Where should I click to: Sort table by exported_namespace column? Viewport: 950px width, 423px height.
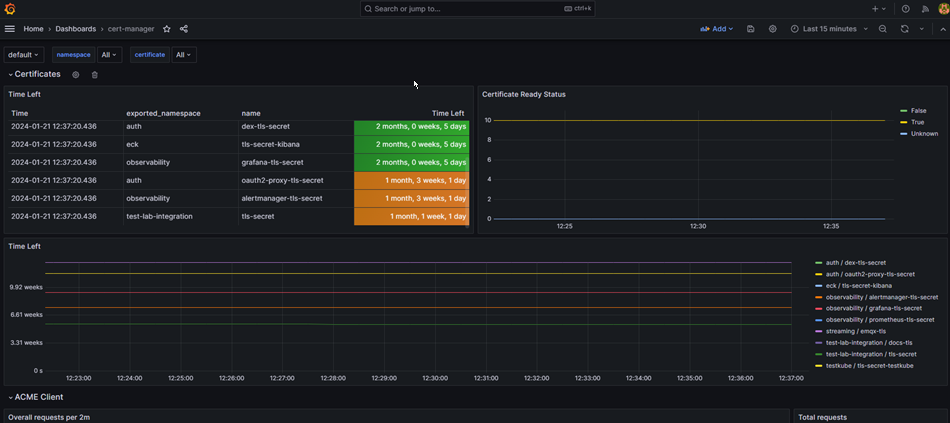tap(163, 113)
